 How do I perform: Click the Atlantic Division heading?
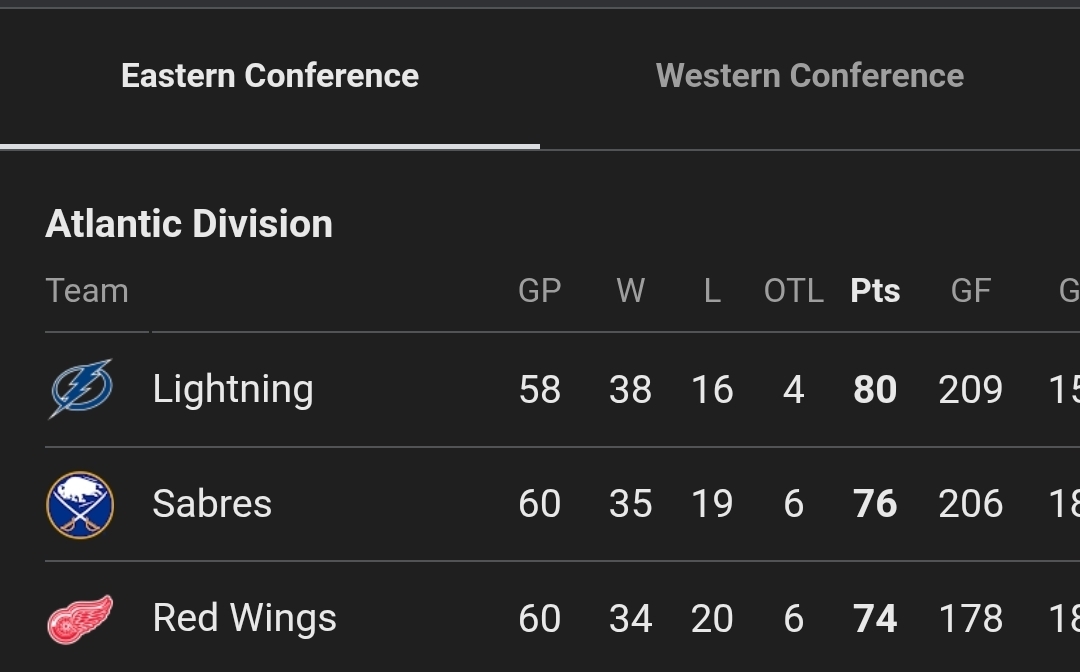[x=189, y=224]
